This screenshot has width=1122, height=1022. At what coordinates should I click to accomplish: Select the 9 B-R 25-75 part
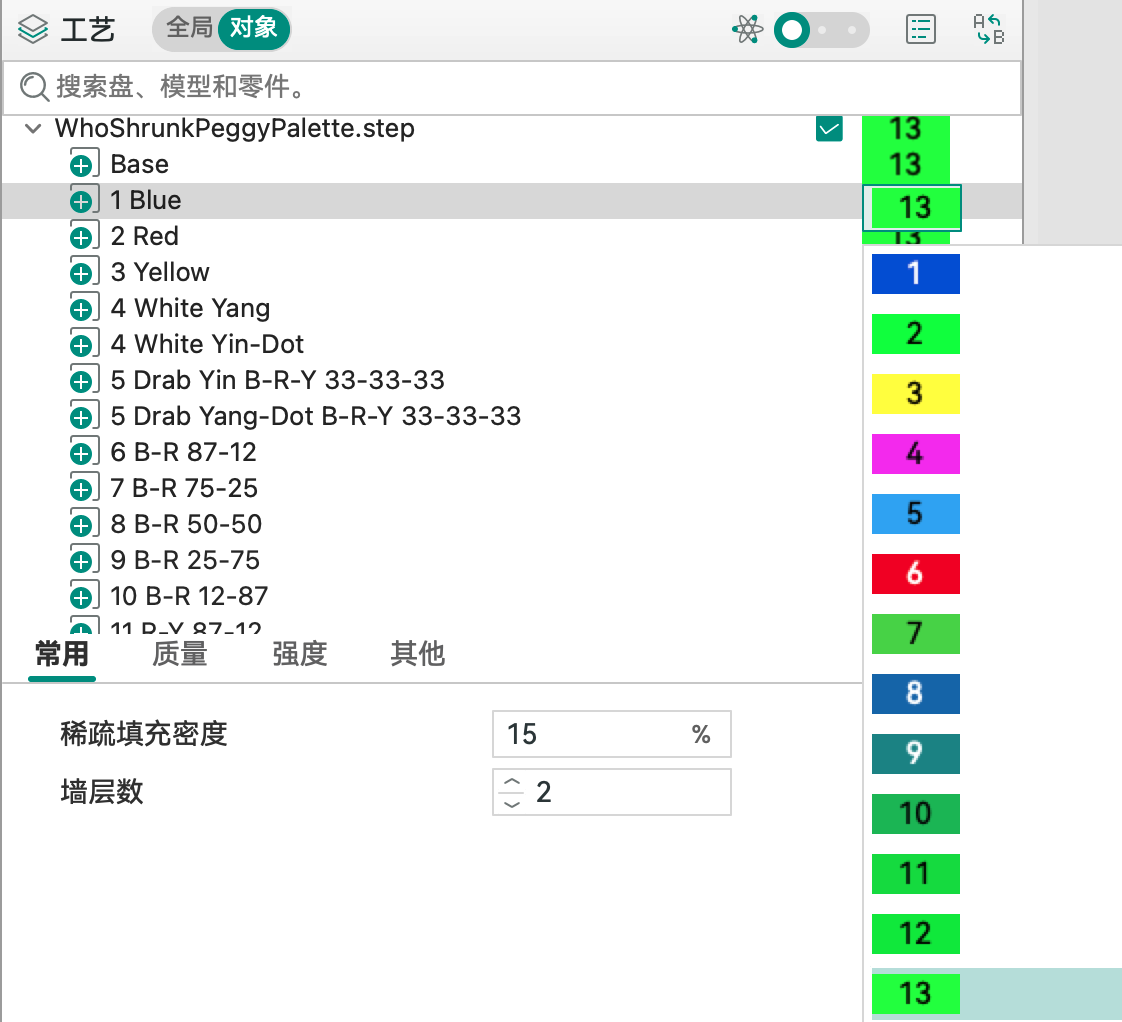(185, 560)
